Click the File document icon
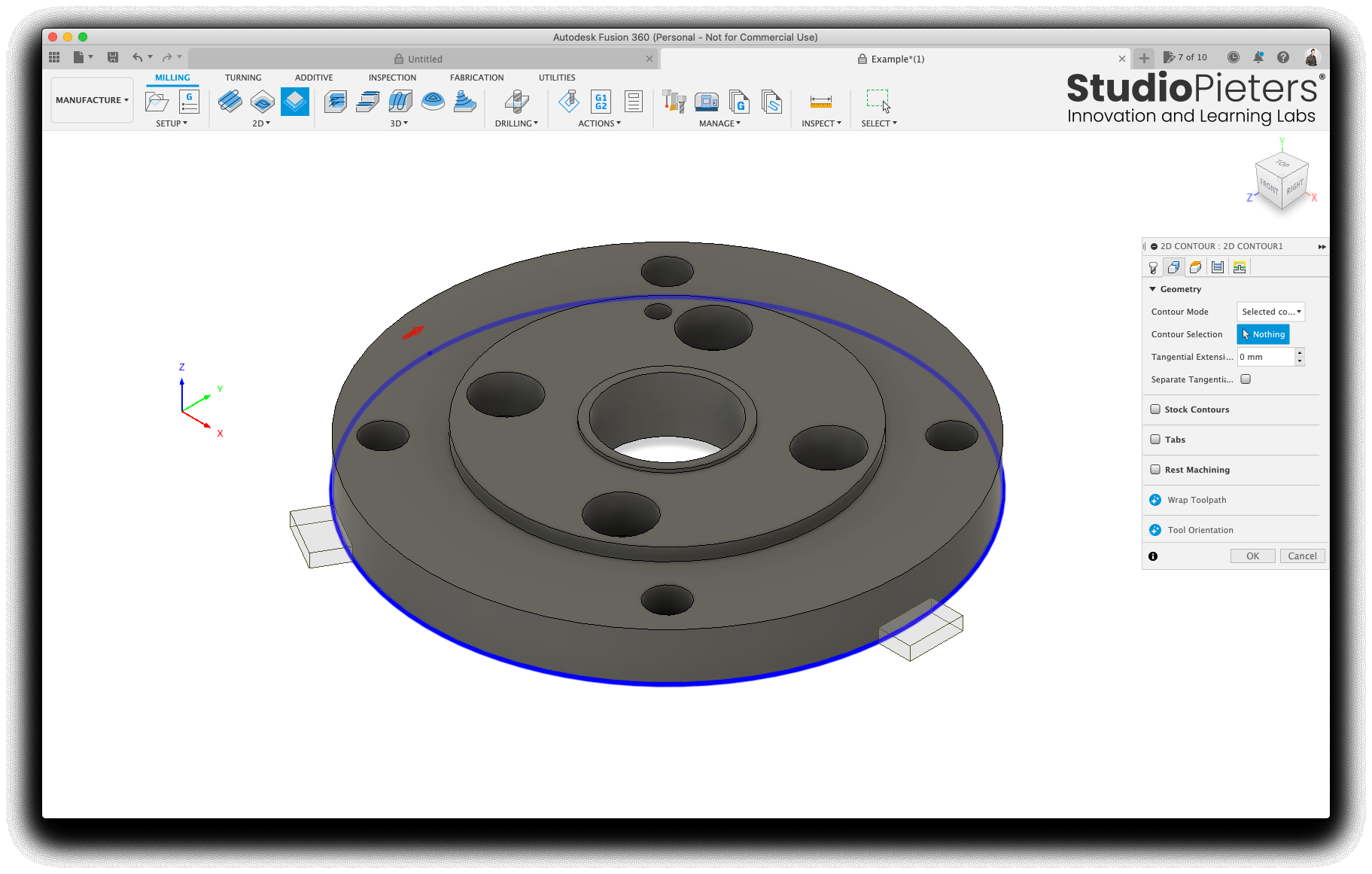Screen dimensions: 1372x874 (x=79, y=57)
